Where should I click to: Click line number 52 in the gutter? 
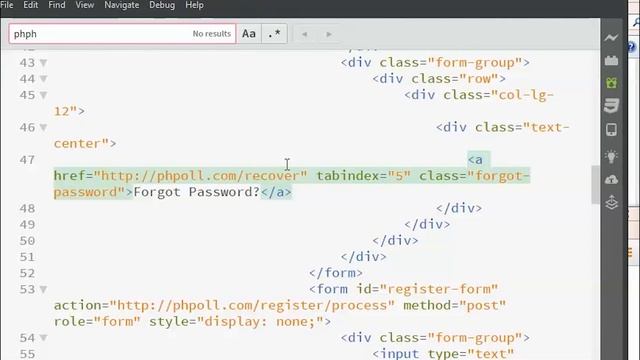pyautogui.click(x=27, y=273)
